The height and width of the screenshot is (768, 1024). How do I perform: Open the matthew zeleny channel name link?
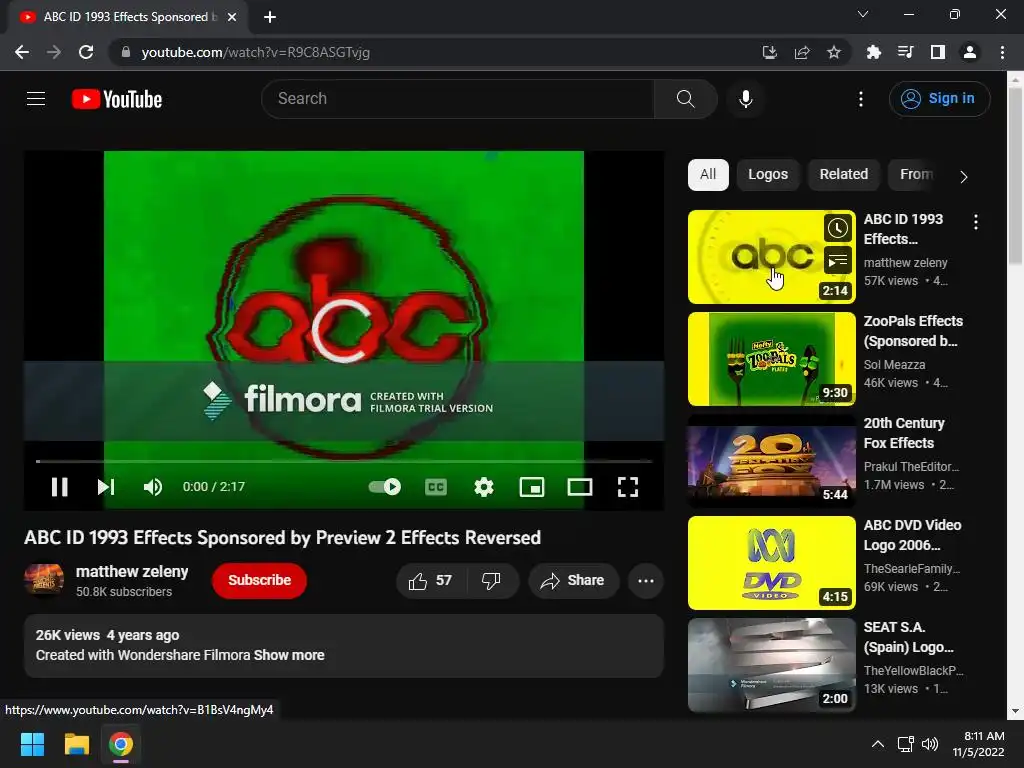(x=132, y=571)
